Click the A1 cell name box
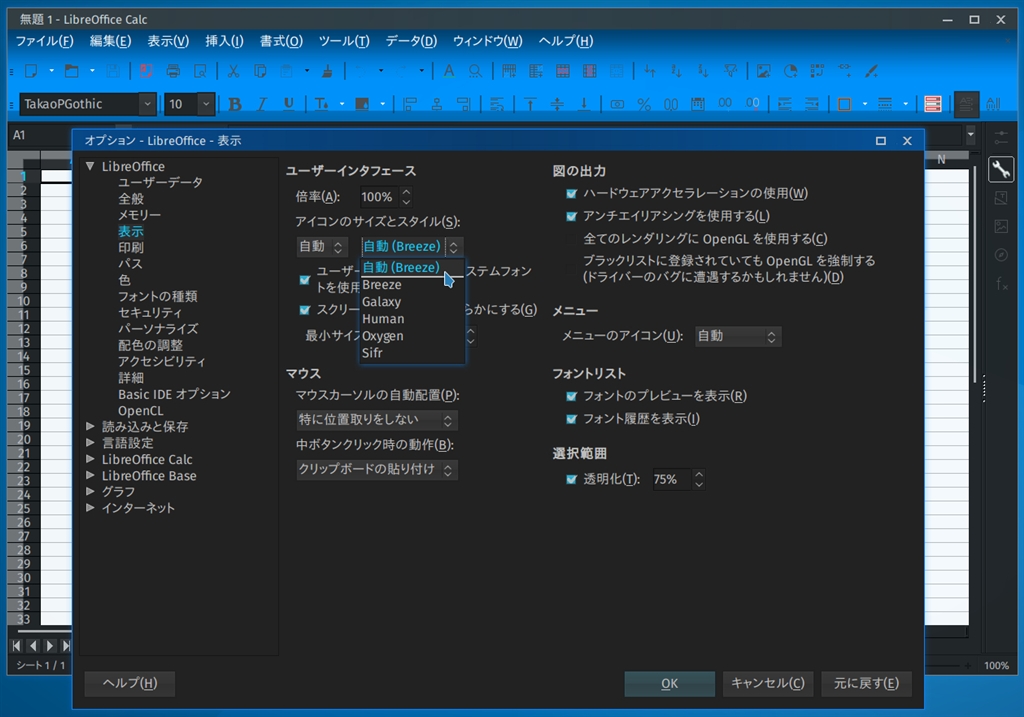 coord(39,135)
